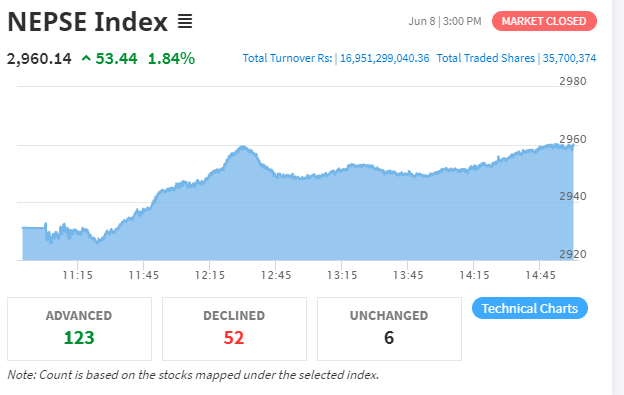Click the Total Traded Shares link
Screen dimensions: 624x395
click(486, 58)
